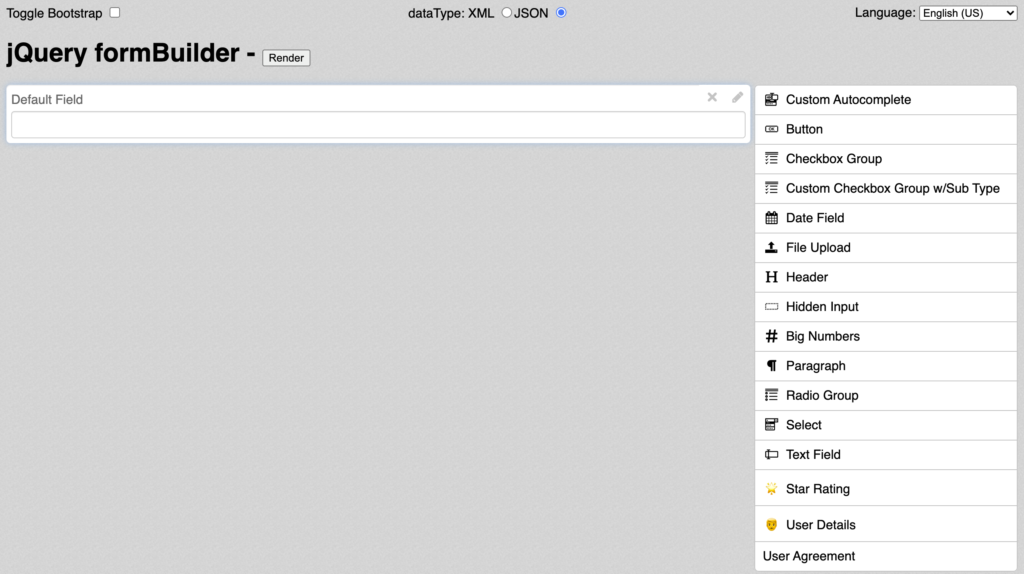Click the Select field icon
This screenshot has height=574, width=1024.
(771, 425)
